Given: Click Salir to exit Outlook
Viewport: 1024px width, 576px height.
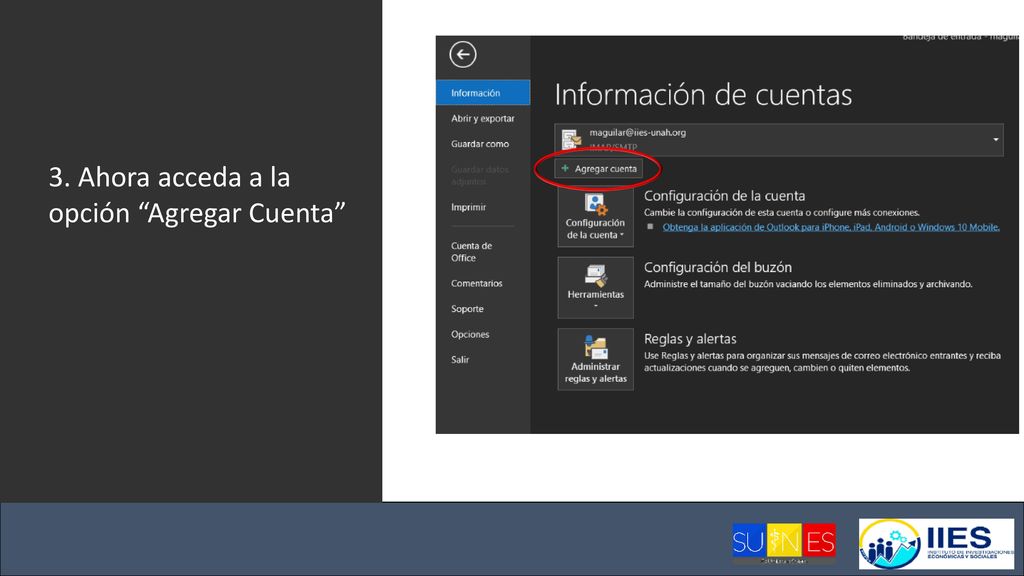Looking at the screenshot, I should tap(460, 360).
